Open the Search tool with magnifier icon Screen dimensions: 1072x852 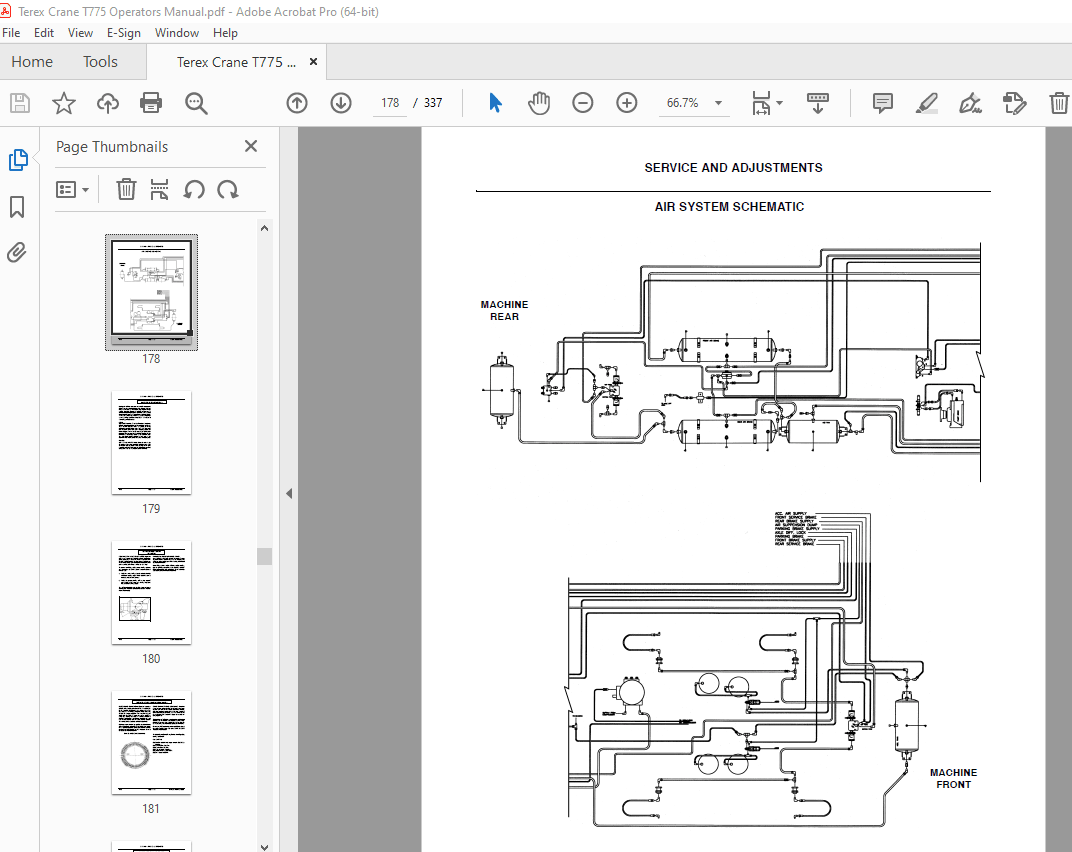click(x=196, y=103)
